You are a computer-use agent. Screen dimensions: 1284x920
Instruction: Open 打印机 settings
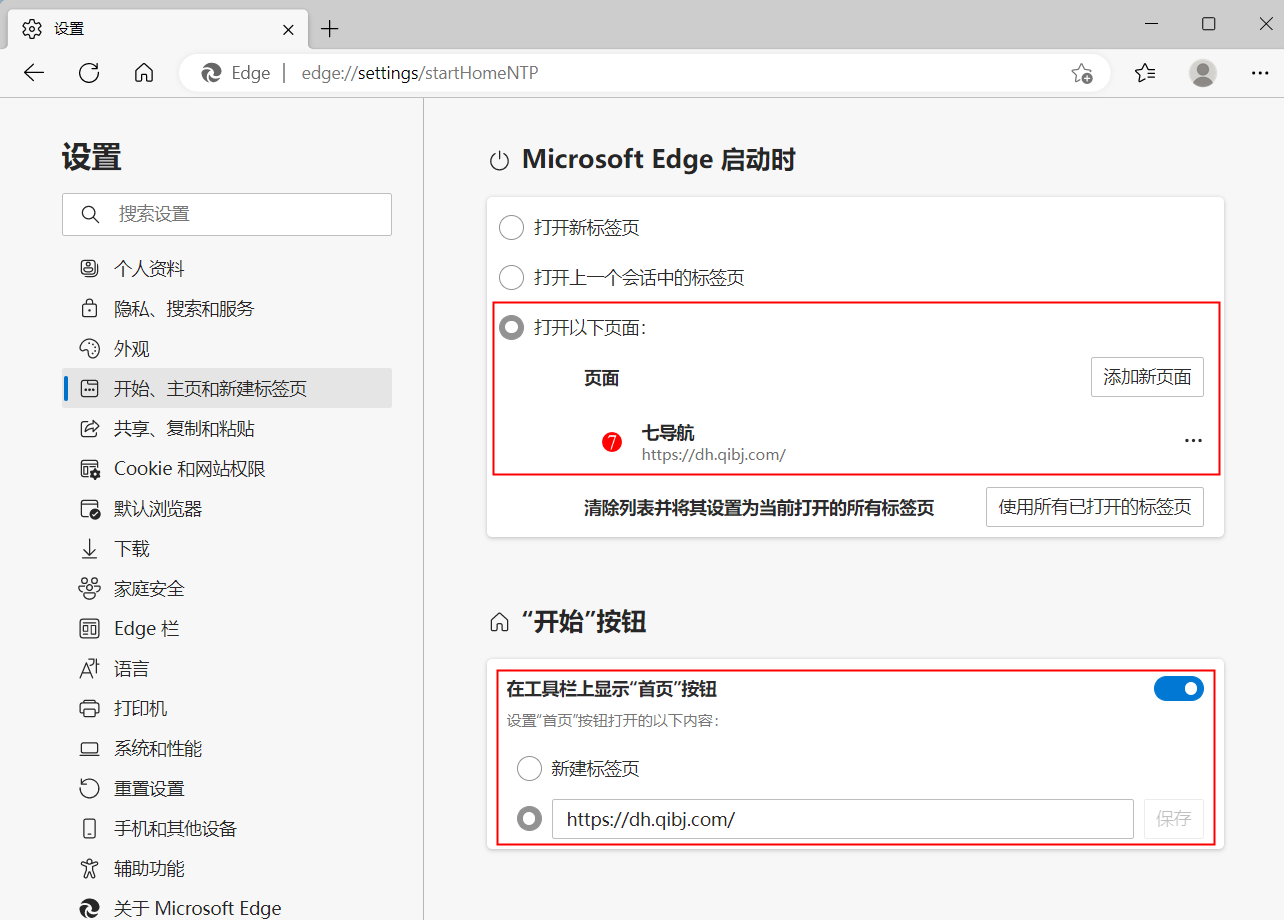click(227, 709)
